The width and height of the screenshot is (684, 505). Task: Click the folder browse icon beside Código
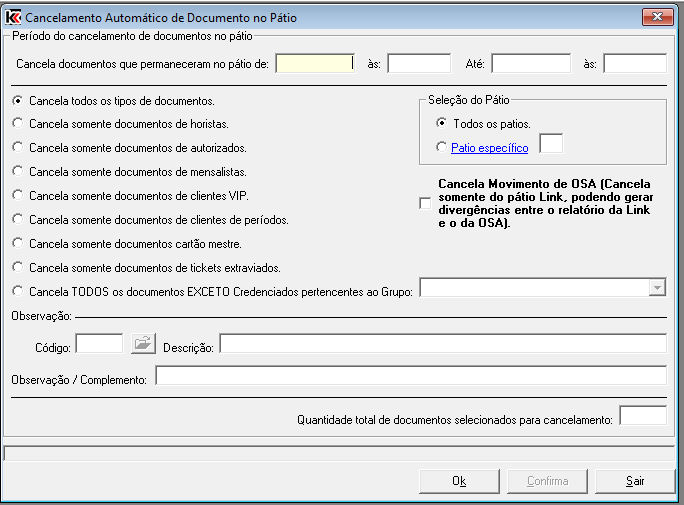145,344
